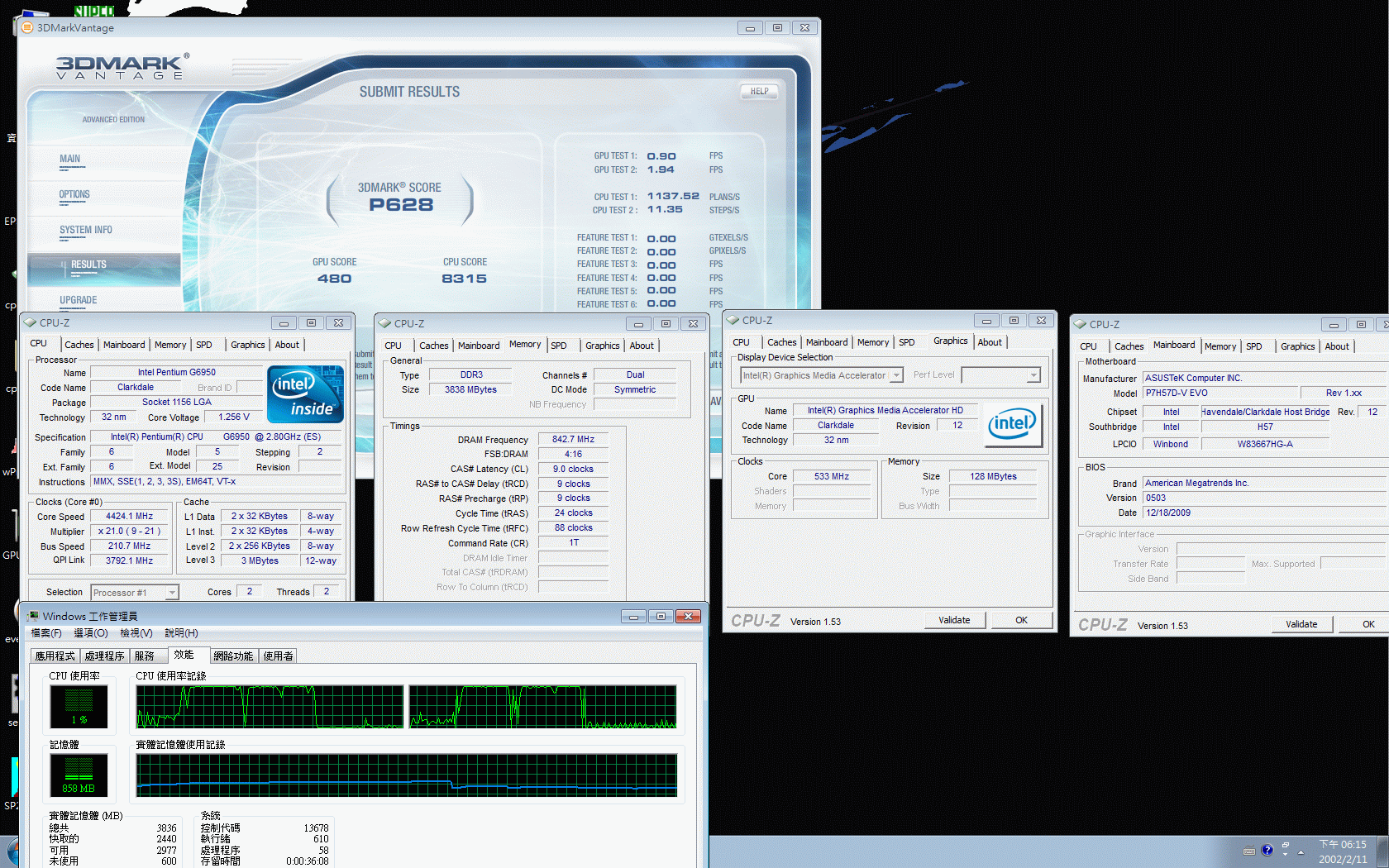Click the DRAM Frequency 842.7 MHz value

[x=573, y=440]
